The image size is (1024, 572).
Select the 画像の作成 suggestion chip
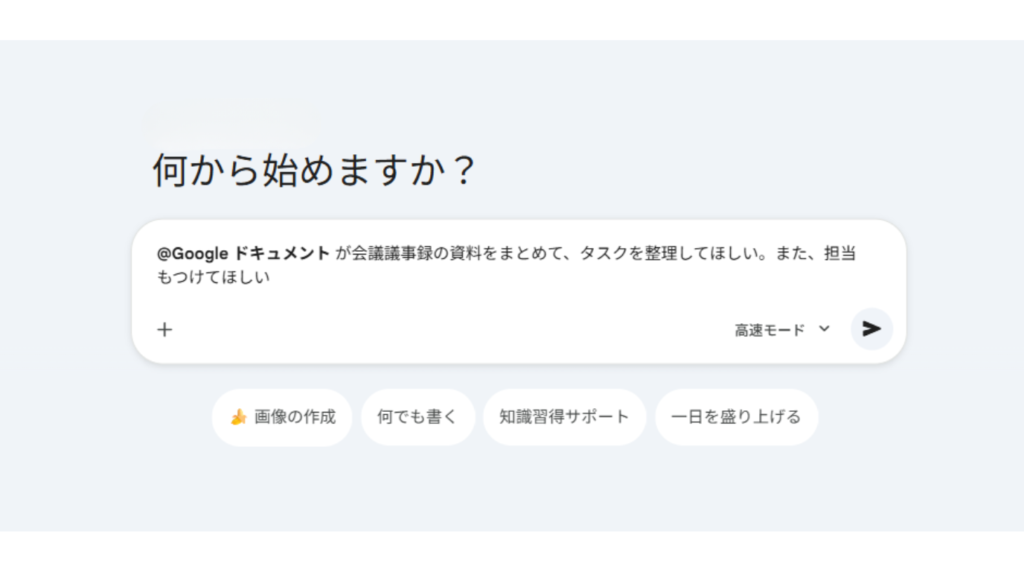click(x=282, y=417)
